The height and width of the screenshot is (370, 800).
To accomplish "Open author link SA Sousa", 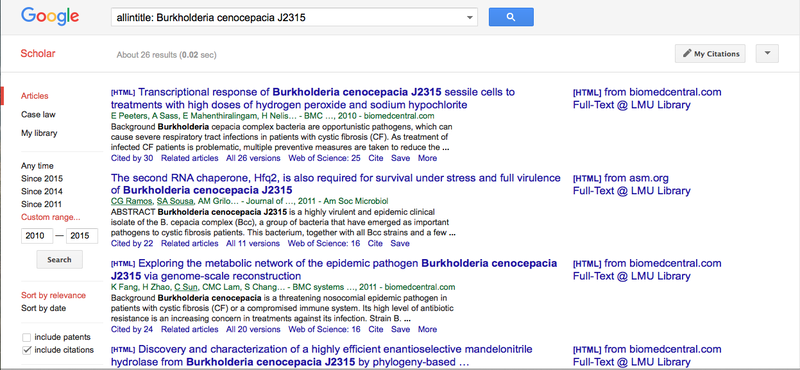I will coord(174,202).
